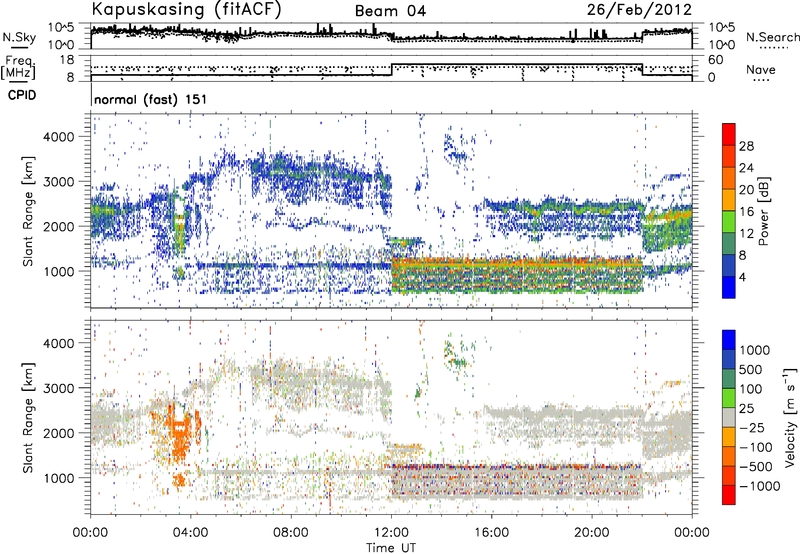This screenshot has width=800, height=554.
Task: Click the 'Power [dB]' colorbar title
Action: 763,211
